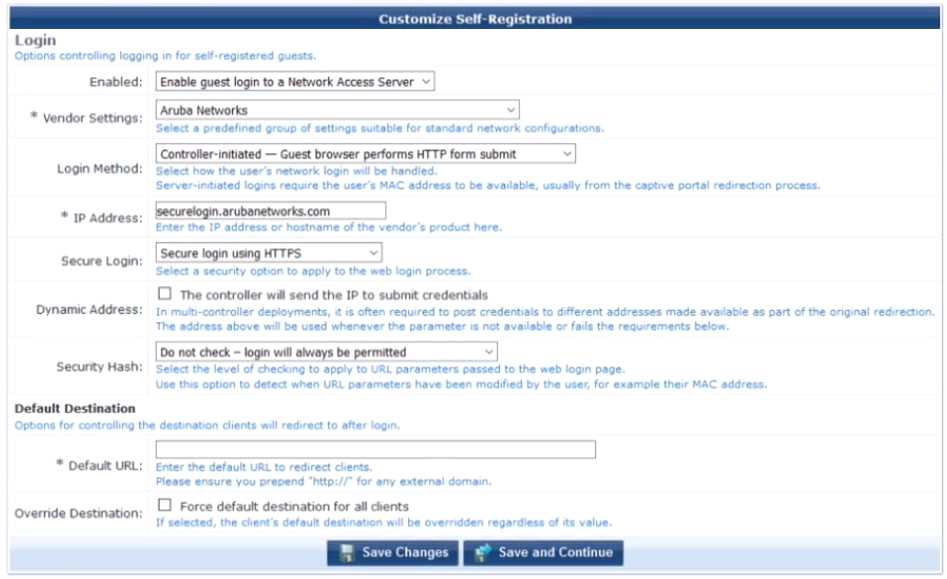
Task: Click the floppy disk icon on Save Changes
Action: 346,553
